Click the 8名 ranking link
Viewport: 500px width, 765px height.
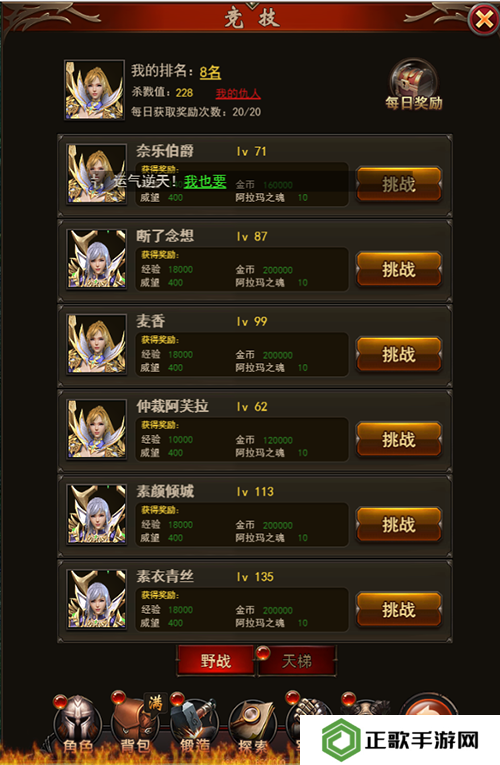210,72
